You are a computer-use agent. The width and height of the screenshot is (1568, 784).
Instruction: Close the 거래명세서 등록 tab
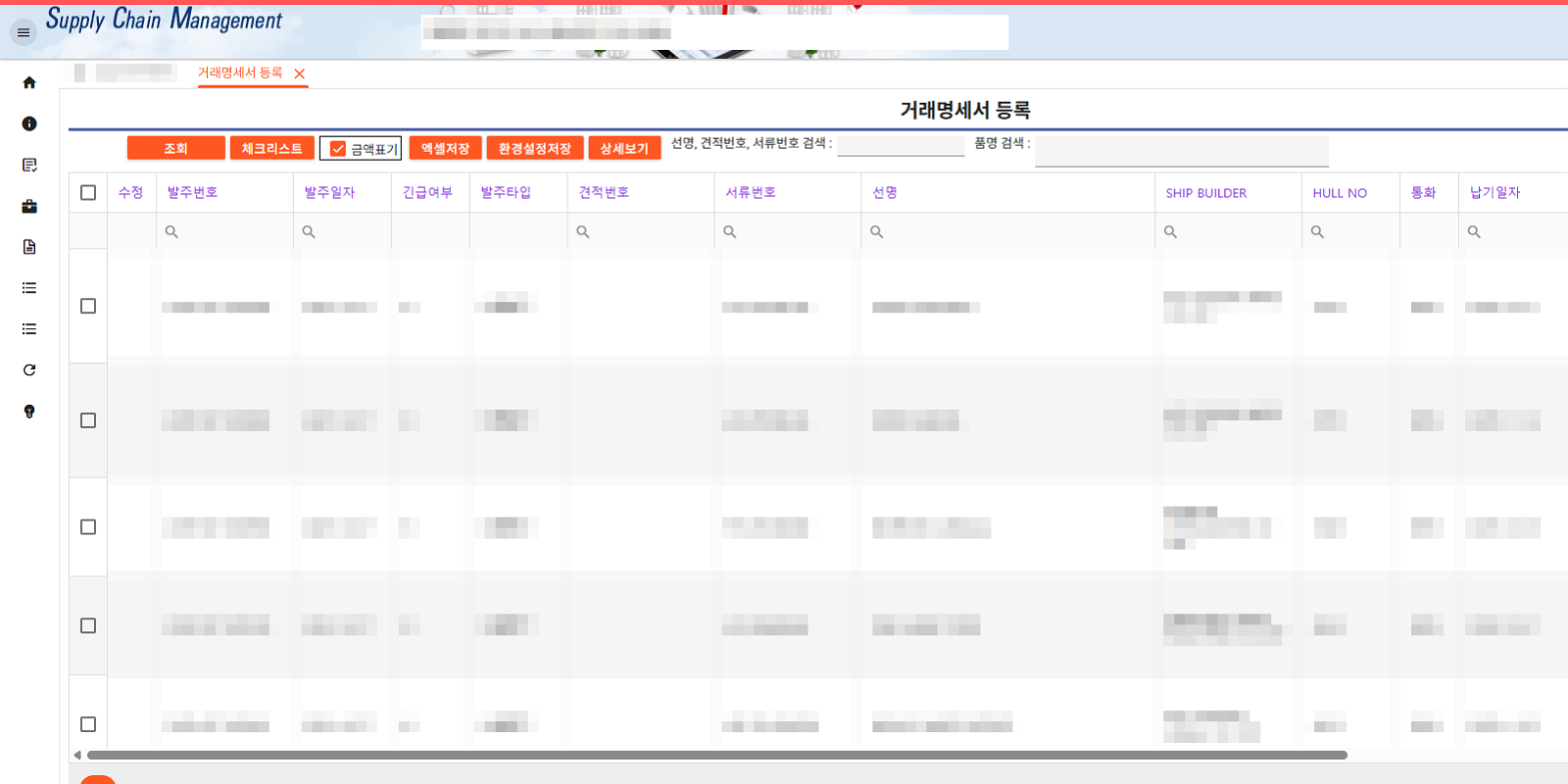tap(300, 73)
